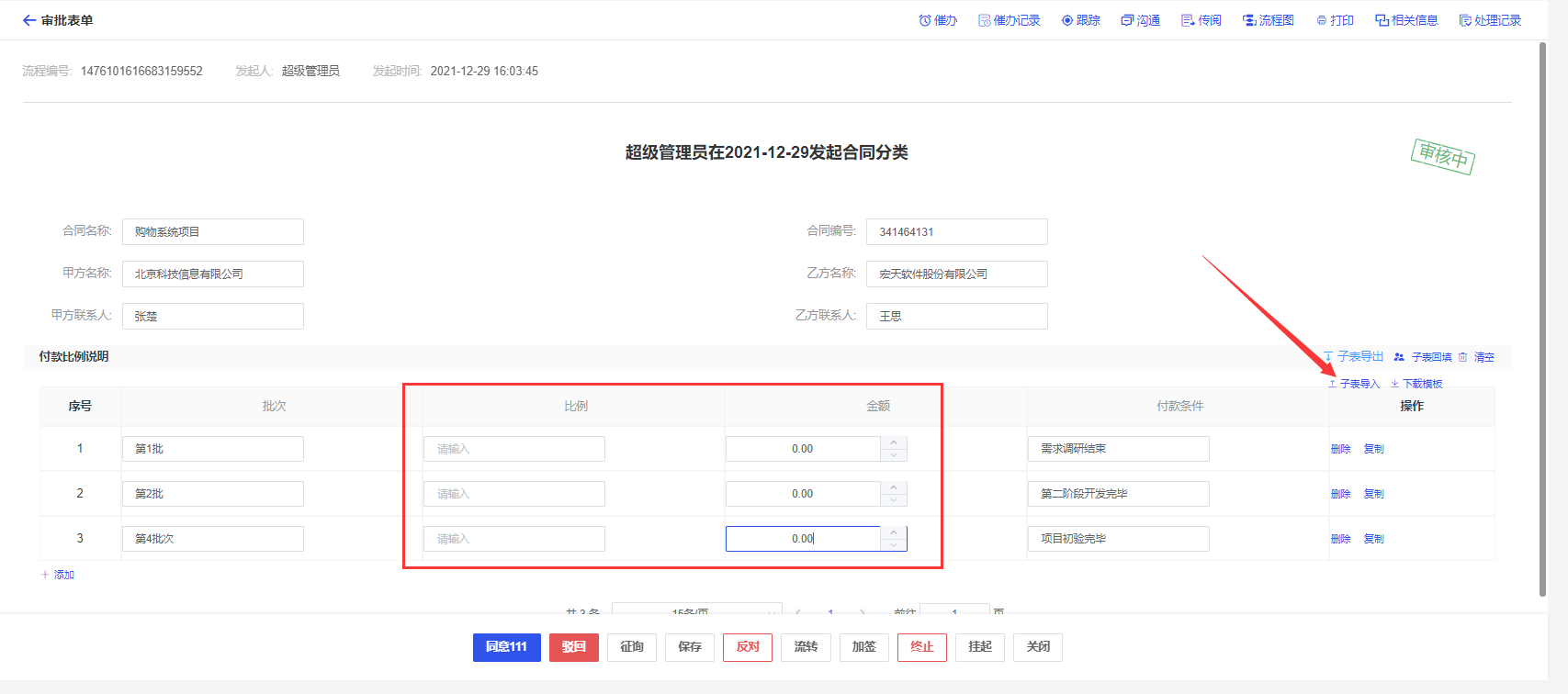The height and width of the screenshot is (694, 1568).
Task: Click 删除 link in row 1
Action: pos(1340,449)
